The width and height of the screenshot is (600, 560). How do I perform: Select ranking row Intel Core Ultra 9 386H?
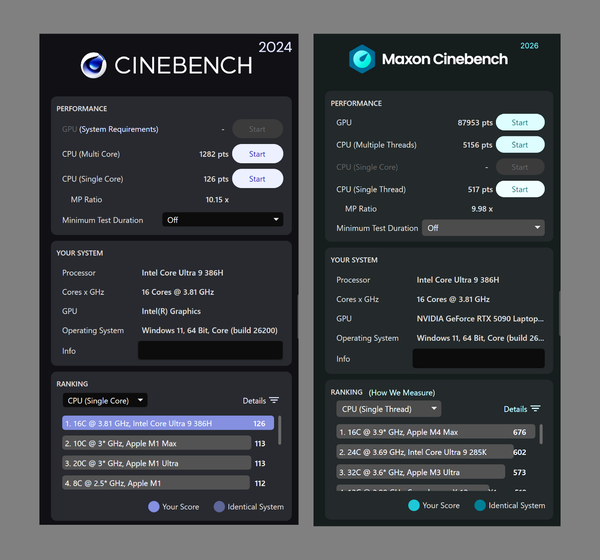tap(168, 423)
